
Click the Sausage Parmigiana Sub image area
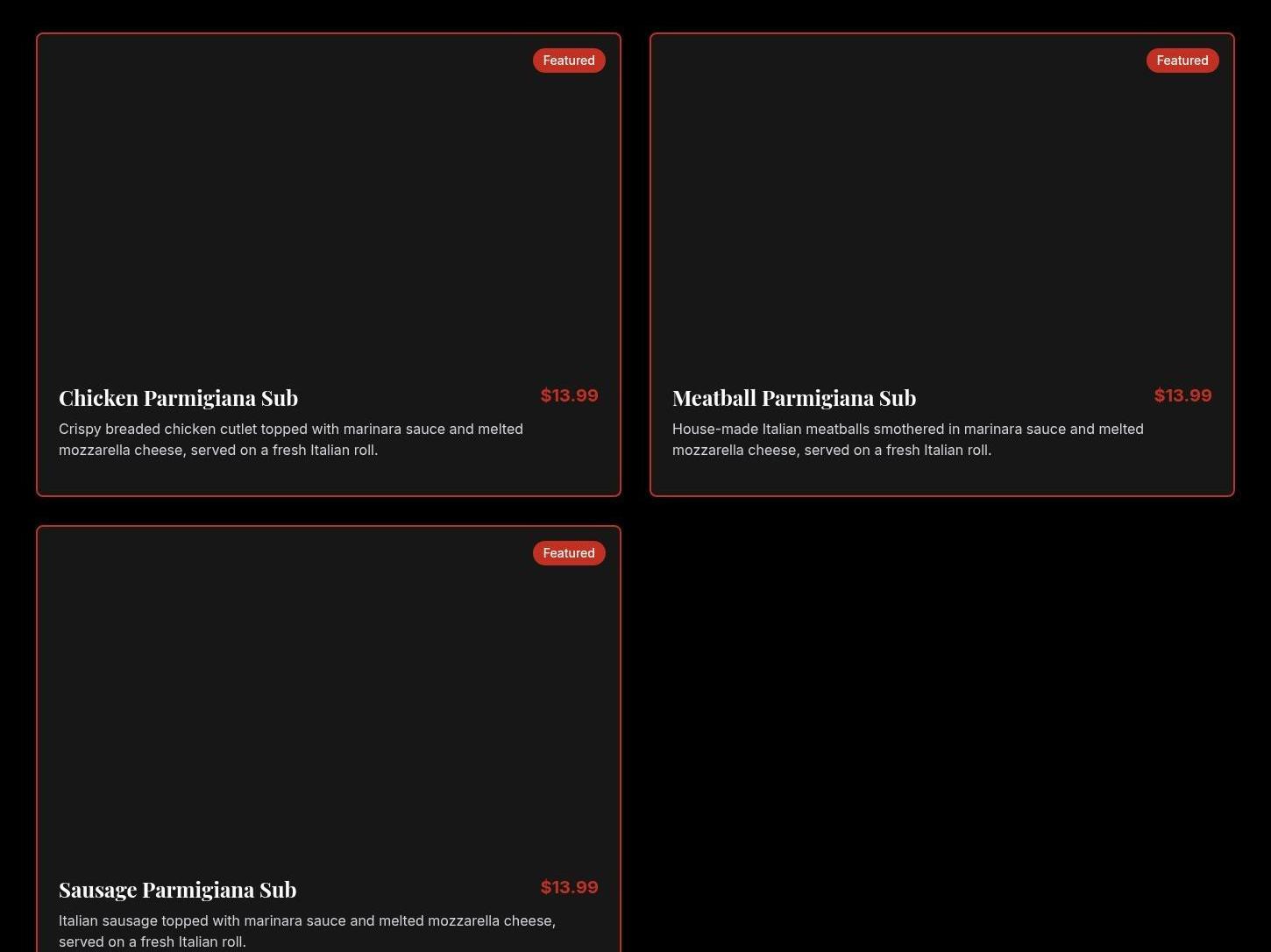[329, 693]
